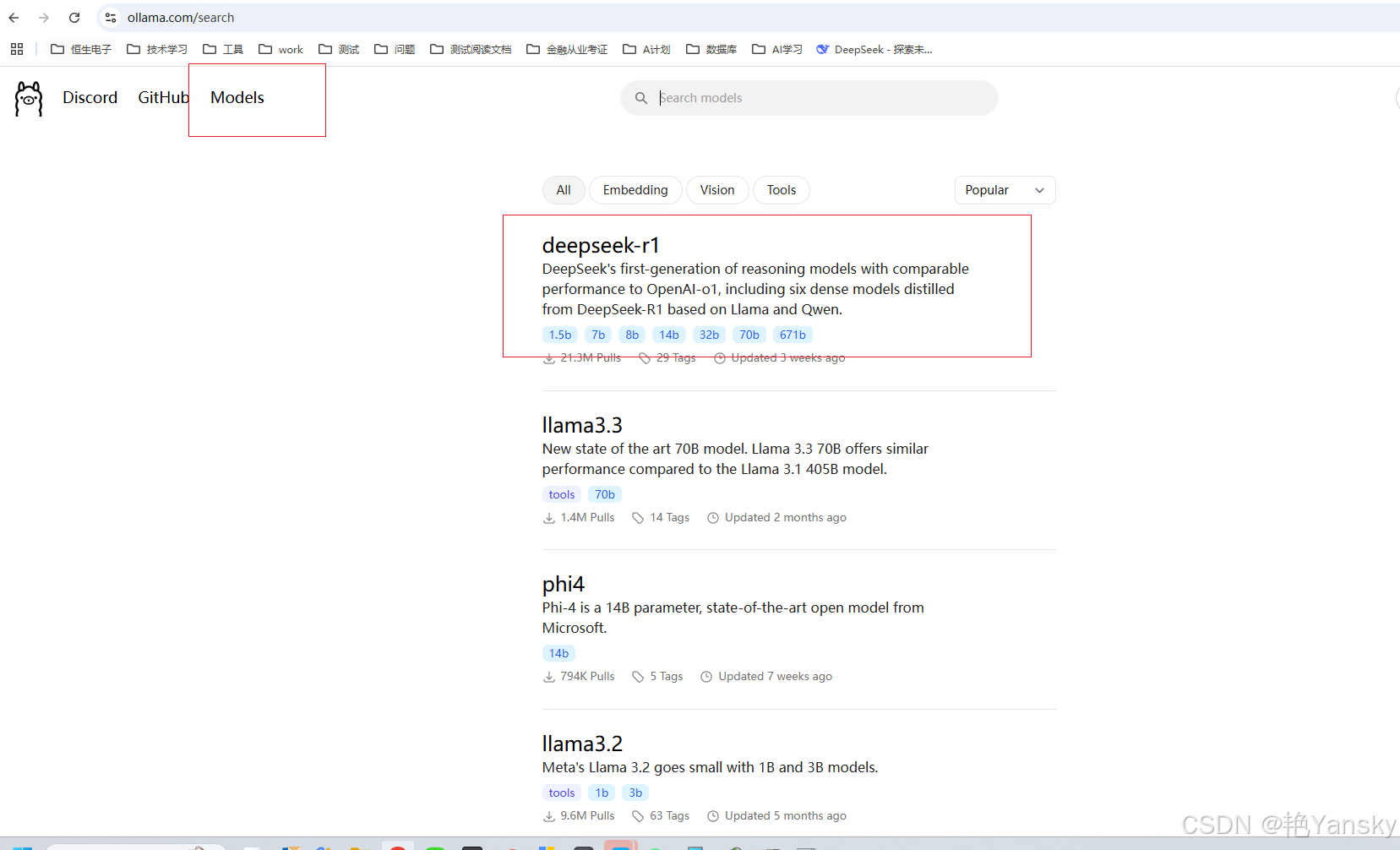Click the search magnifier icon
Screen dimensions: 1400x850
click(641, 98)
